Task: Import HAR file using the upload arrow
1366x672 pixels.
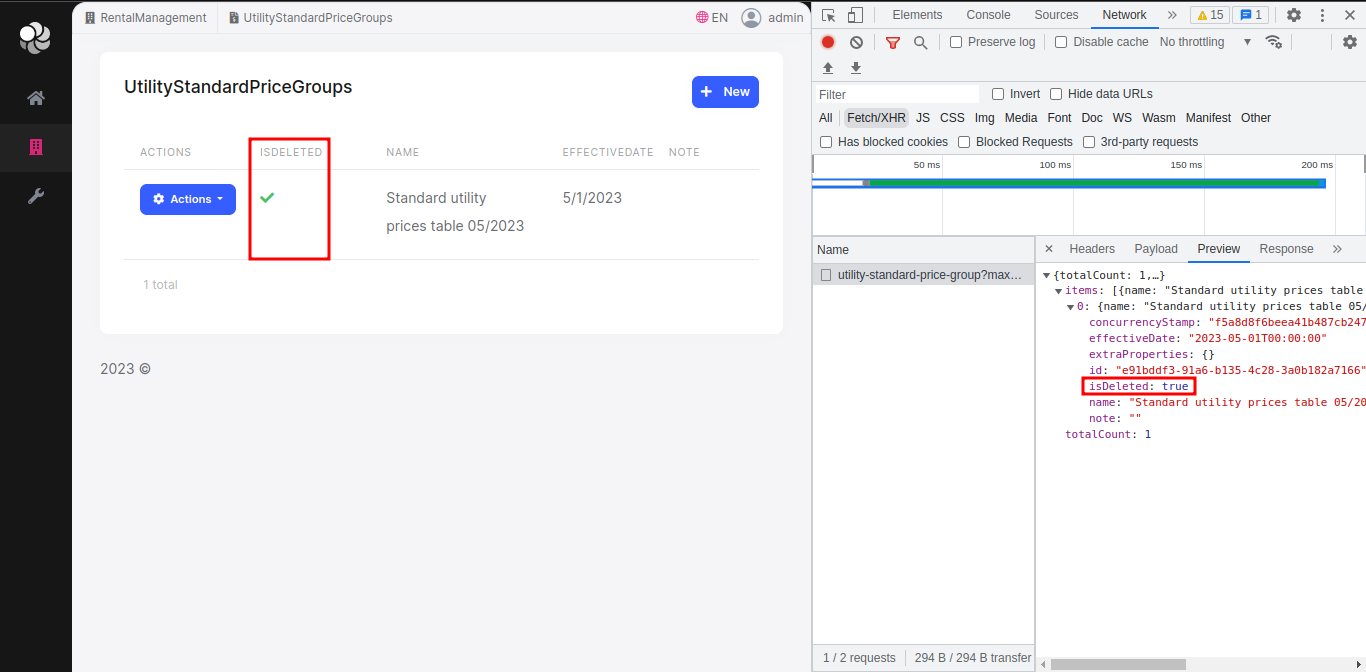Action: 827,67
